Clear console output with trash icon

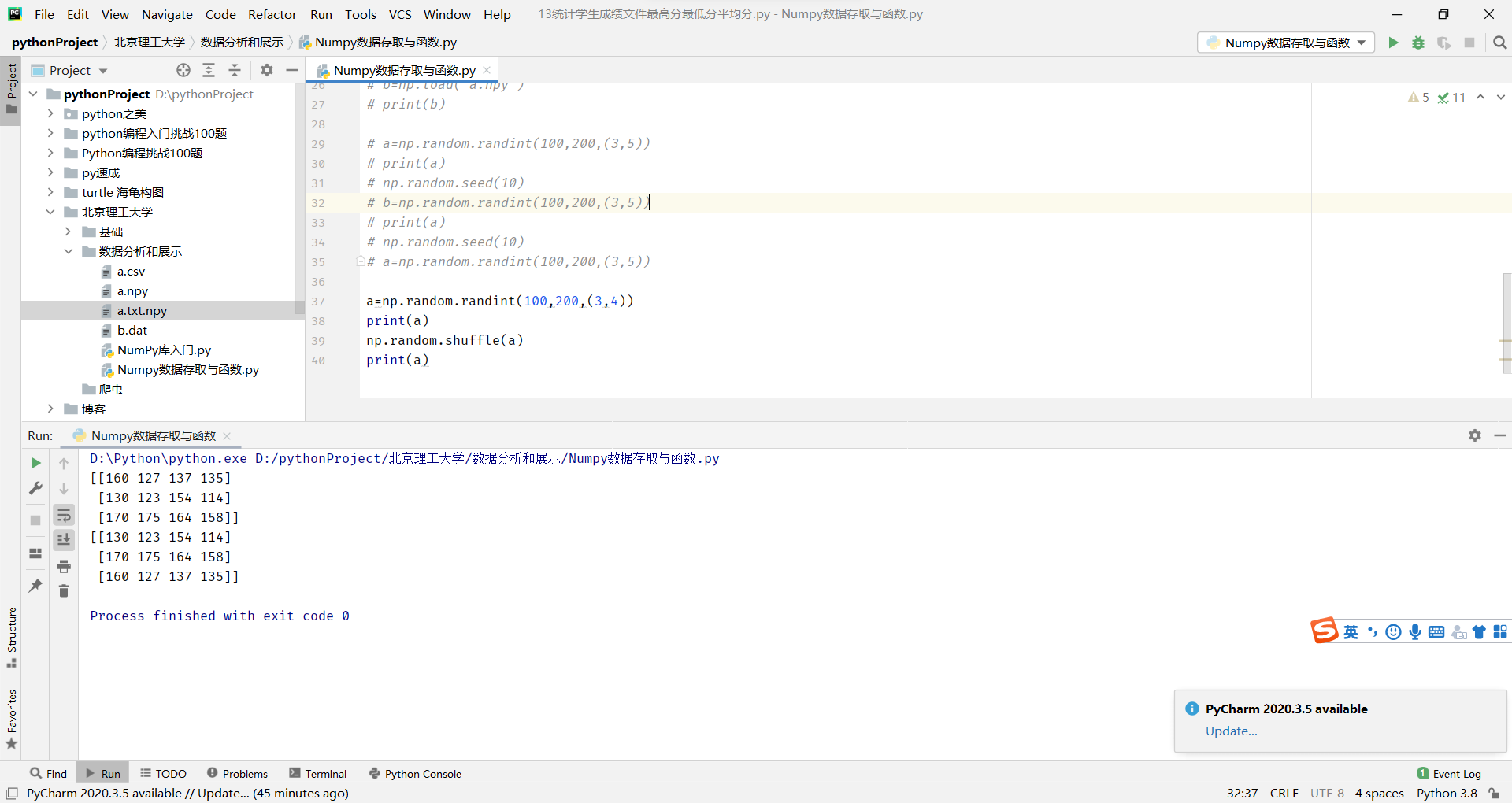(64, 590)
